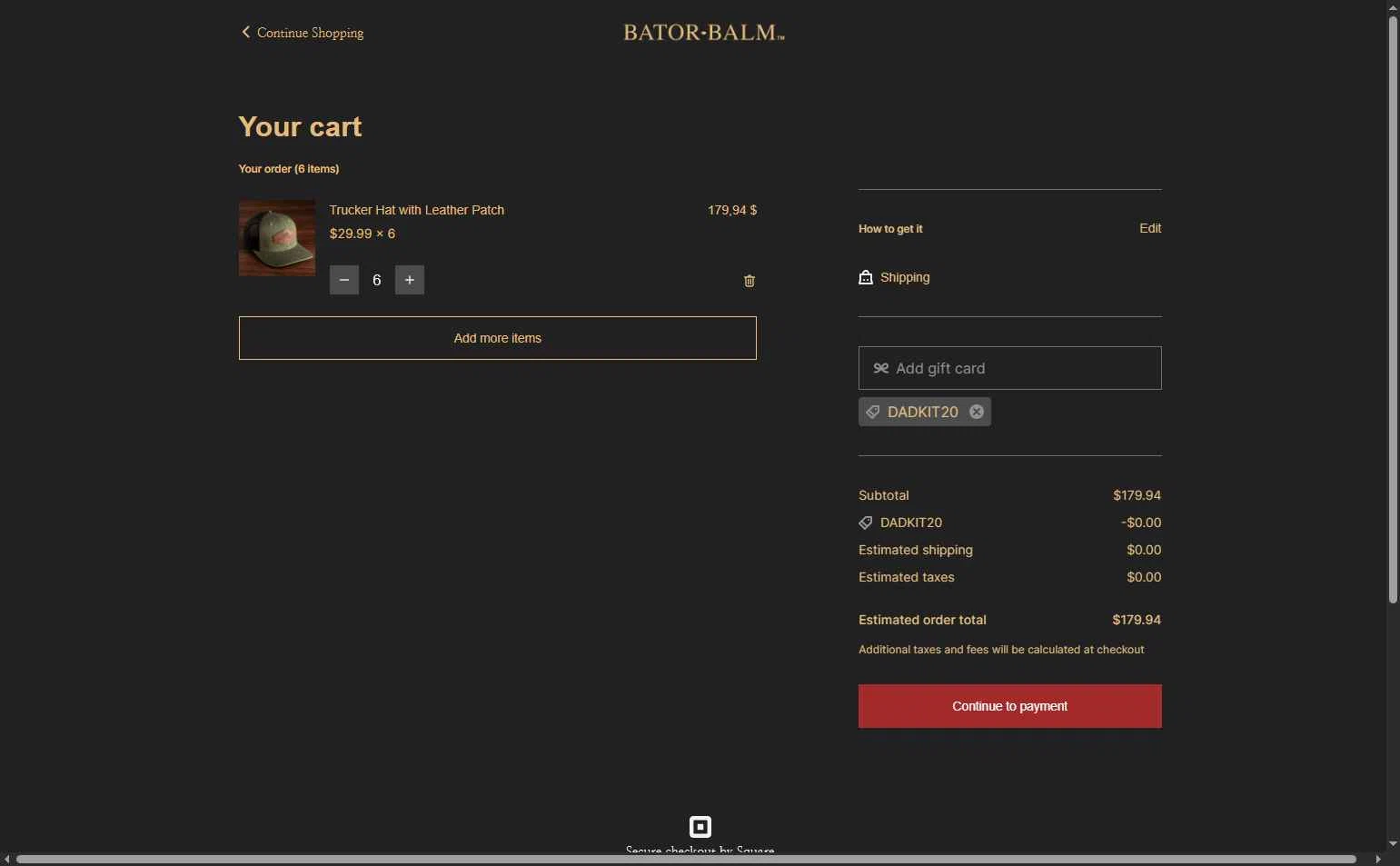The image size is (1400, 866).
Task: Click the DADKIT20 chip tag icon
Action: pyautogui.click(x=873, y=412)
